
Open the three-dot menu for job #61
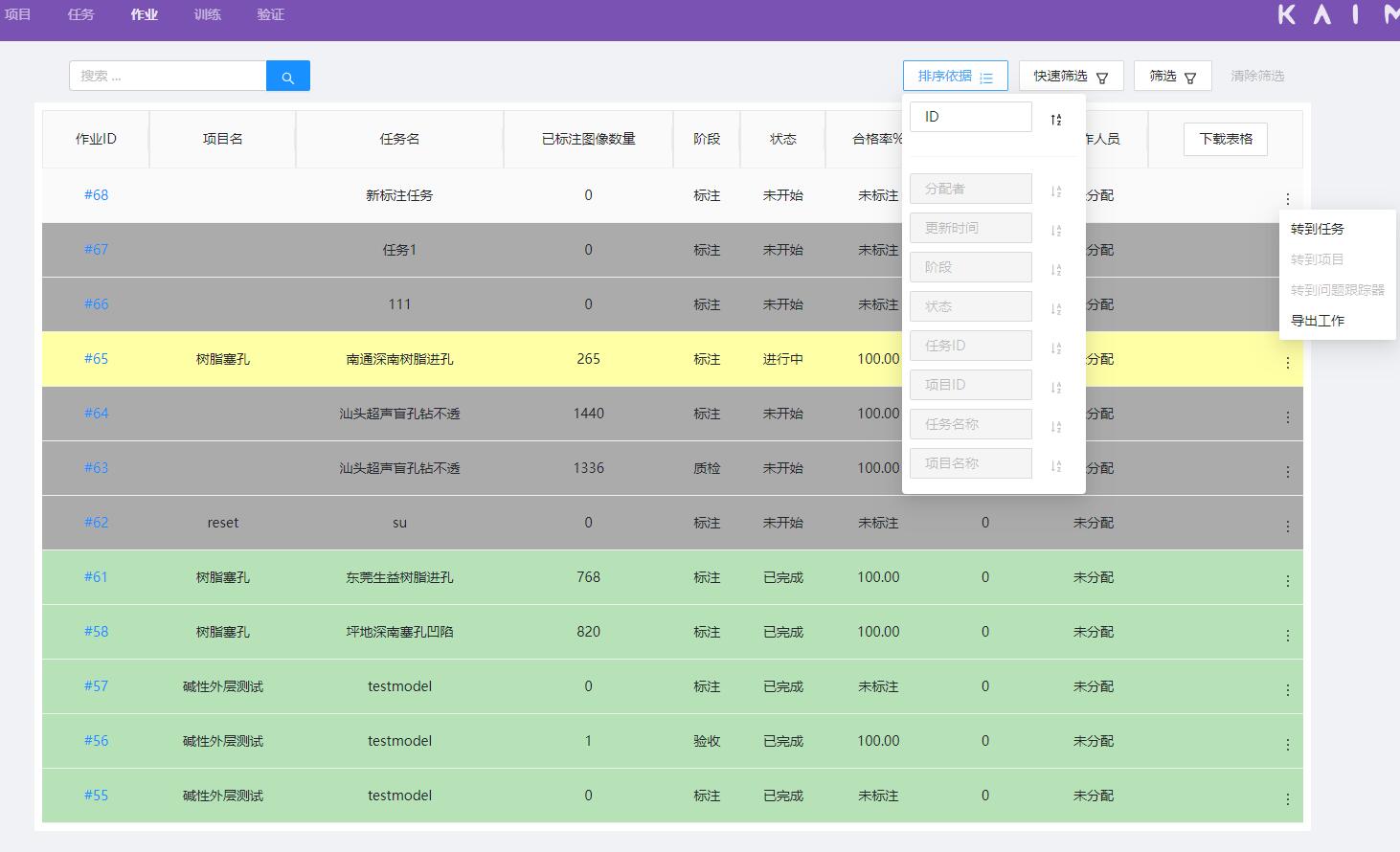point(1287,581)
